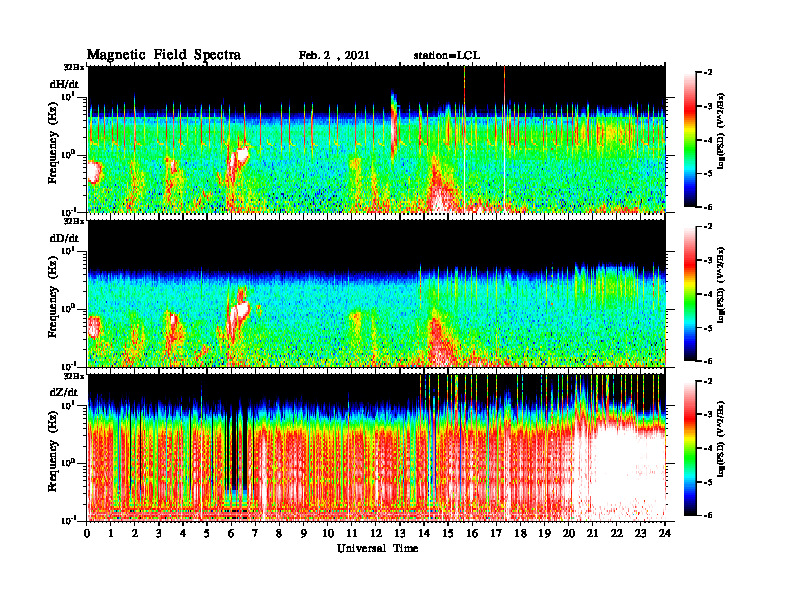Click hour 0 on the Universal Time axis

tap(87, 533)
